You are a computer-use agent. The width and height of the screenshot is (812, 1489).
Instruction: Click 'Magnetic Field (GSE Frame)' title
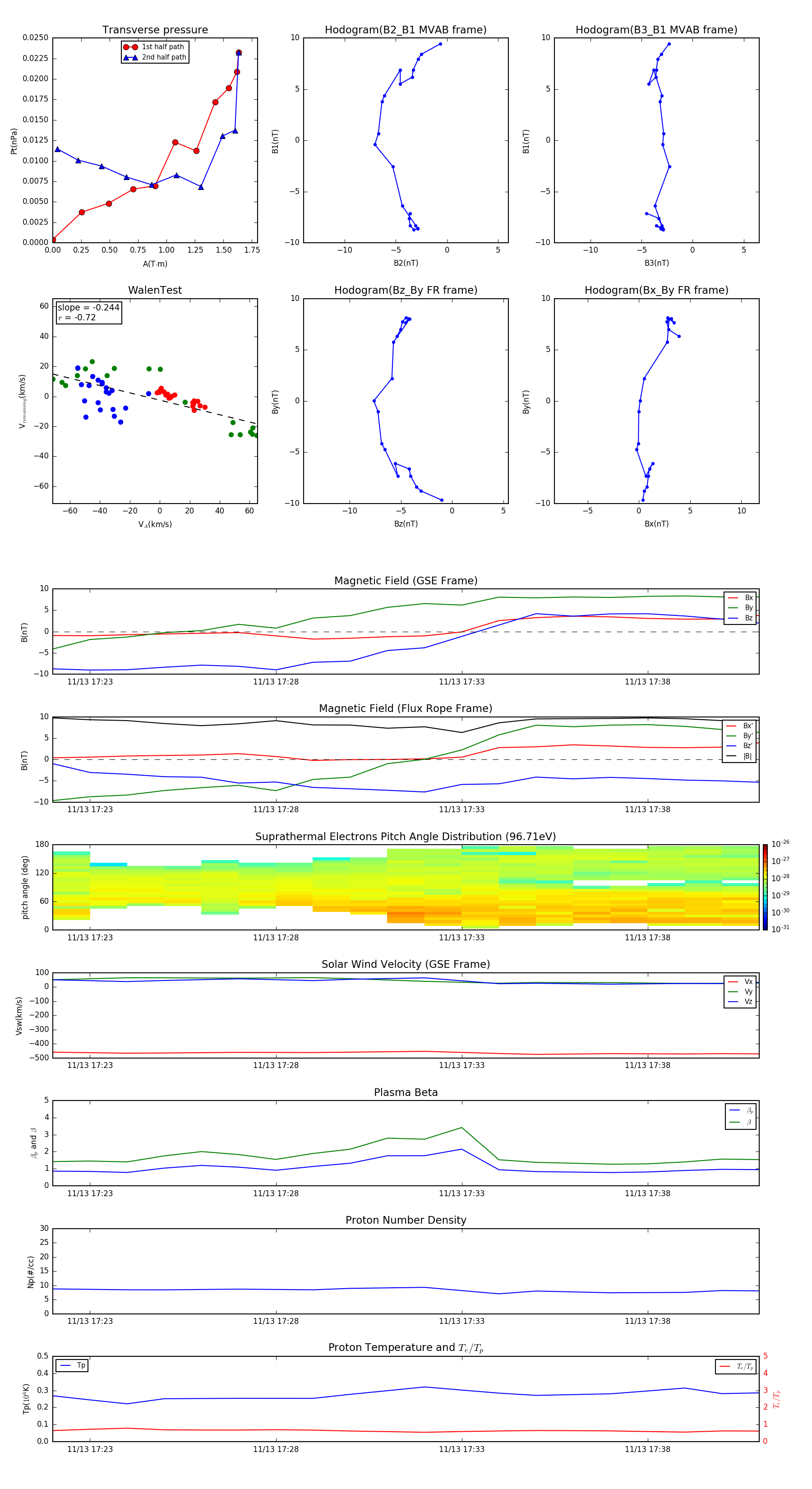(406, 581)
